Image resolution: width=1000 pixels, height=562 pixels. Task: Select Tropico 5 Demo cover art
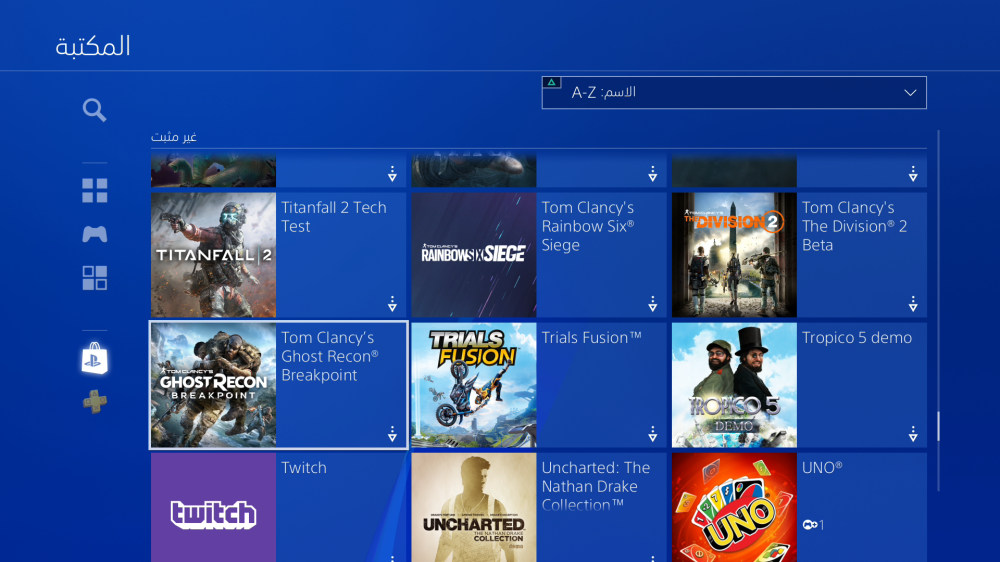(734, 385)
